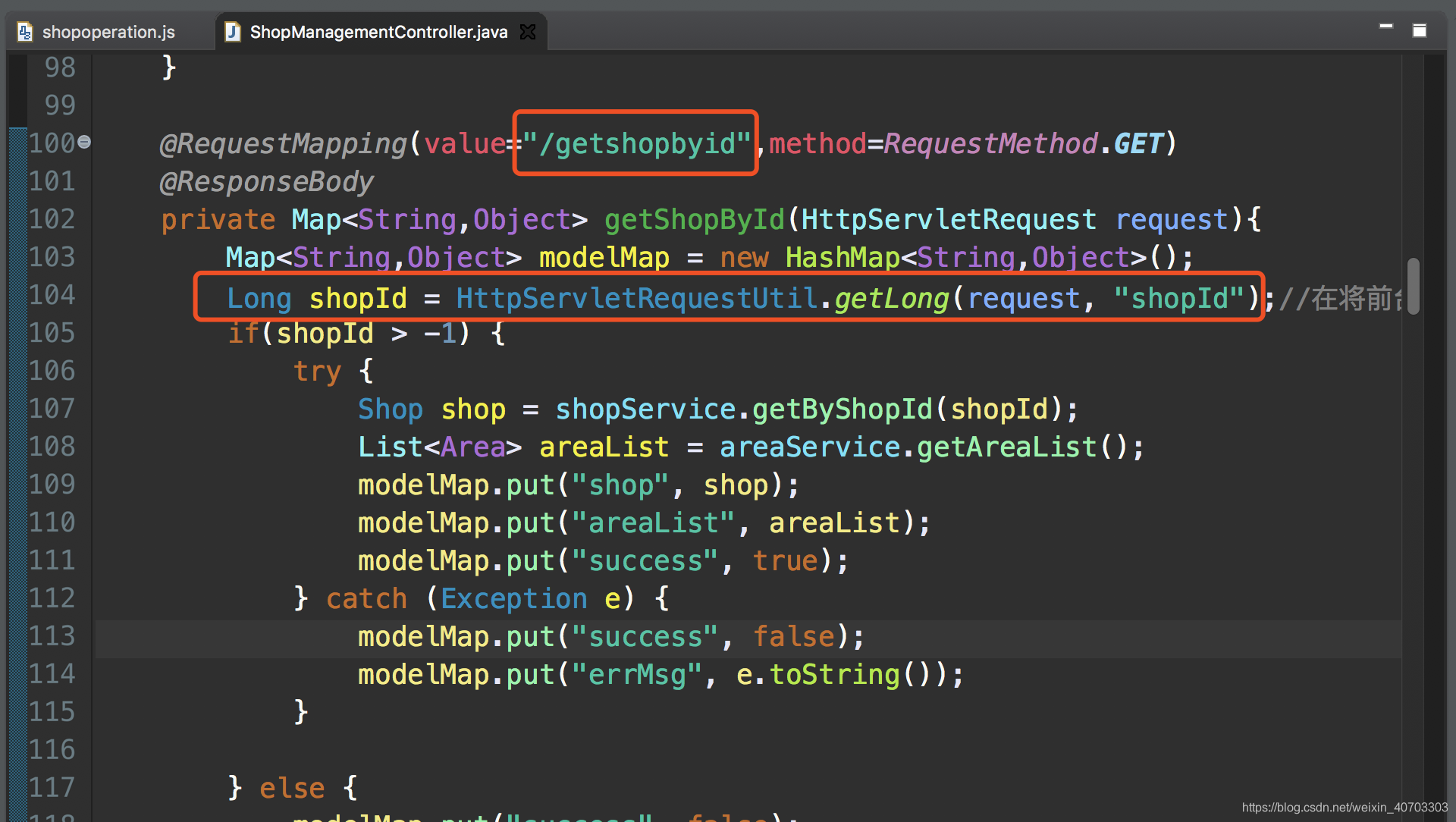Click the Java file icon on ShopManagementController tab

[x=233, y=32]
